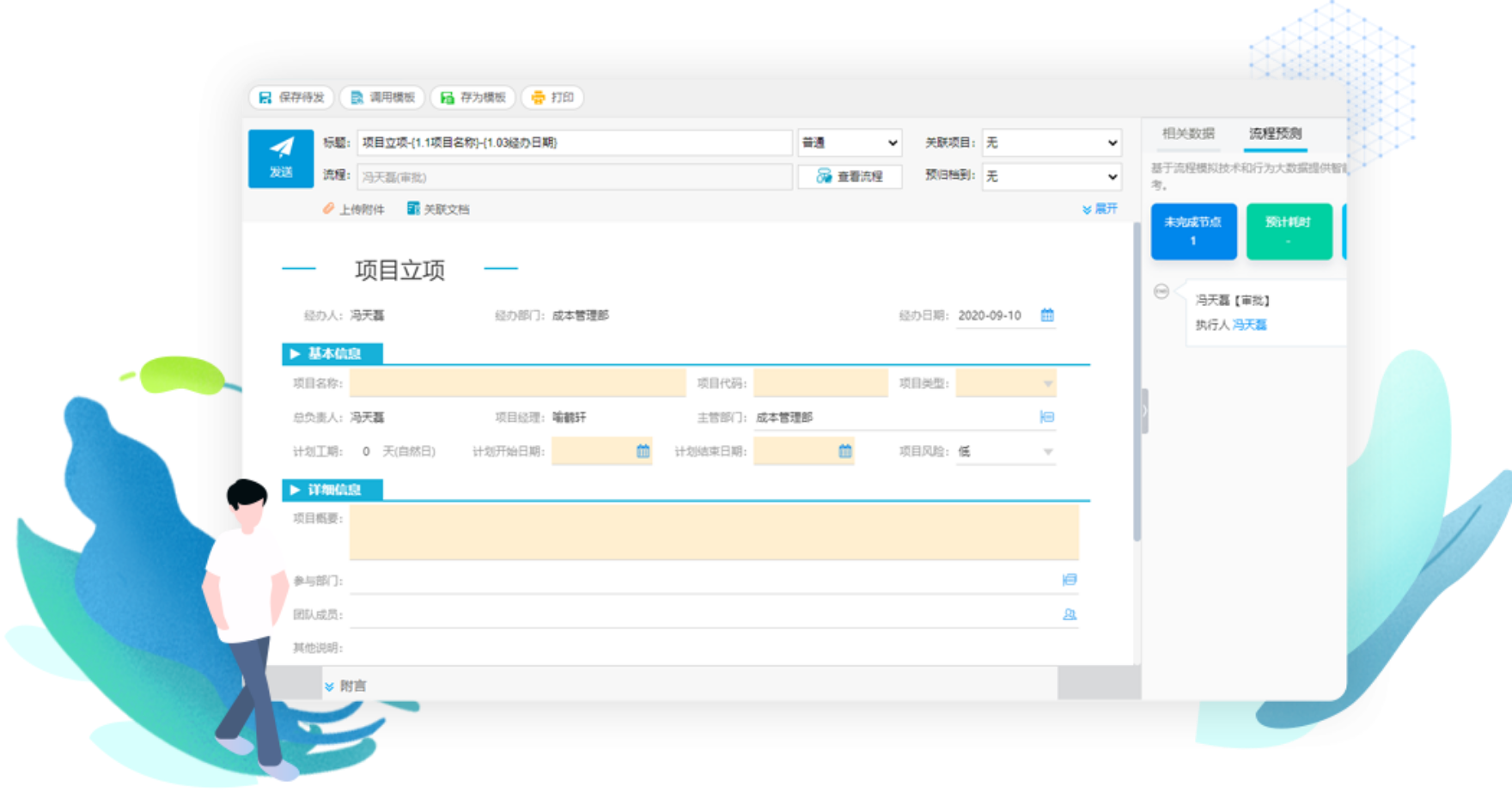Collapse the 基本信息 section header
This screenshot has width=1512, height=799.
click(x=332, y=353)
